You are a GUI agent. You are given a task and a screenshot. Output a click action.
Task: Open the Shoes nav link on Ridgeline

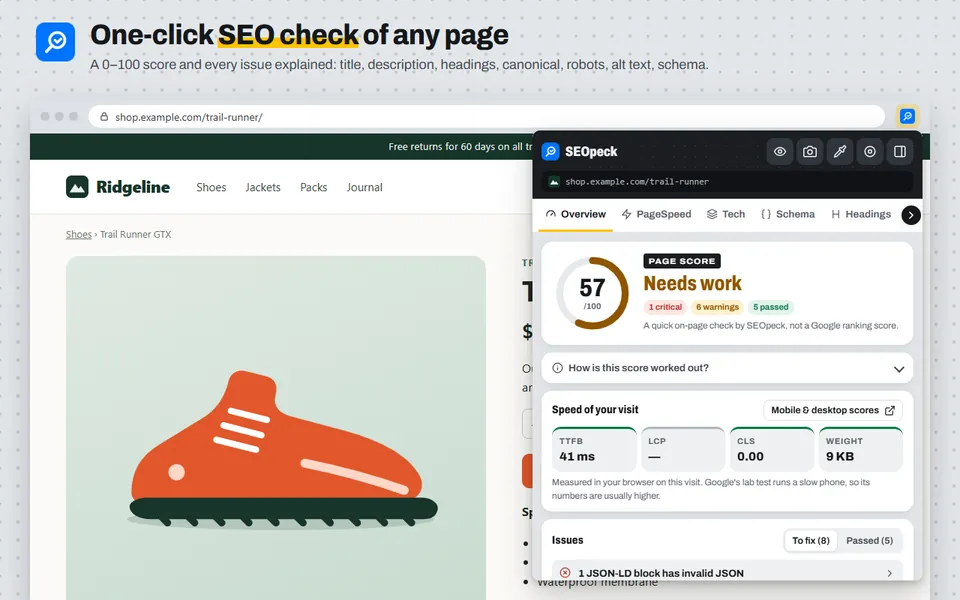click(x=211, y=187)
